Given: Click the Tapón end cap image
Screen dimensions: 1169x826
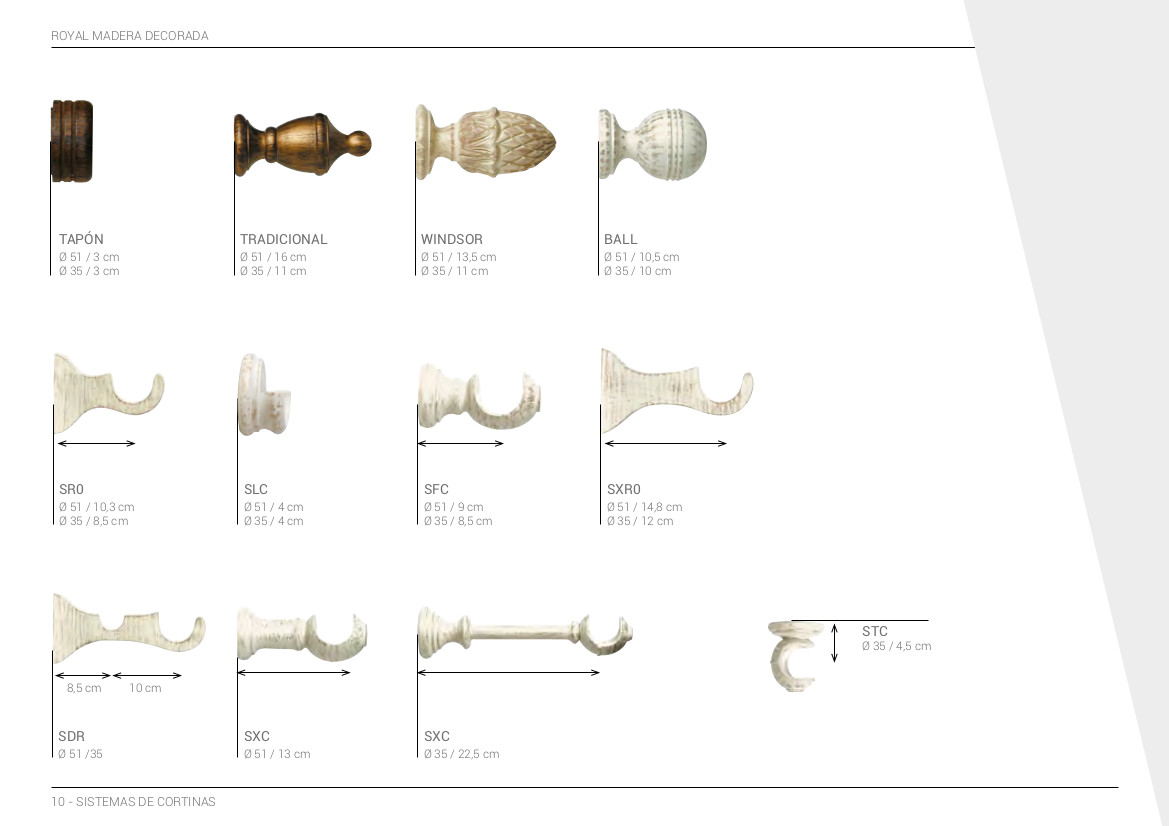Looking at the screenshot, I should click(x=72, y=141).
